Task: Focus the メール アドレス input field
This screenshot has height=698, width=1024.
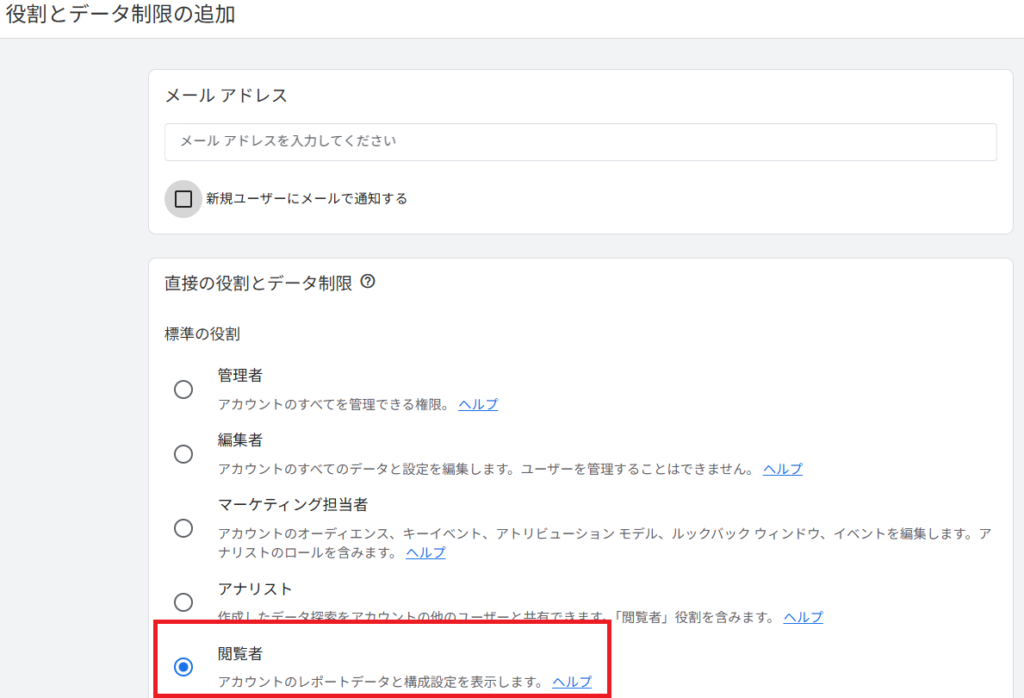Action: coord(580,142)
